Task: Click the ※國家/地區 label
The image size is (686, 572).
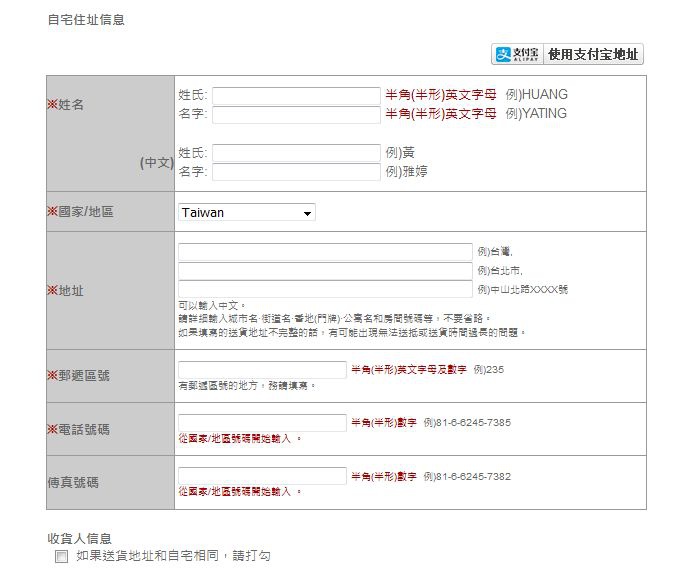Action: point(80,212)
